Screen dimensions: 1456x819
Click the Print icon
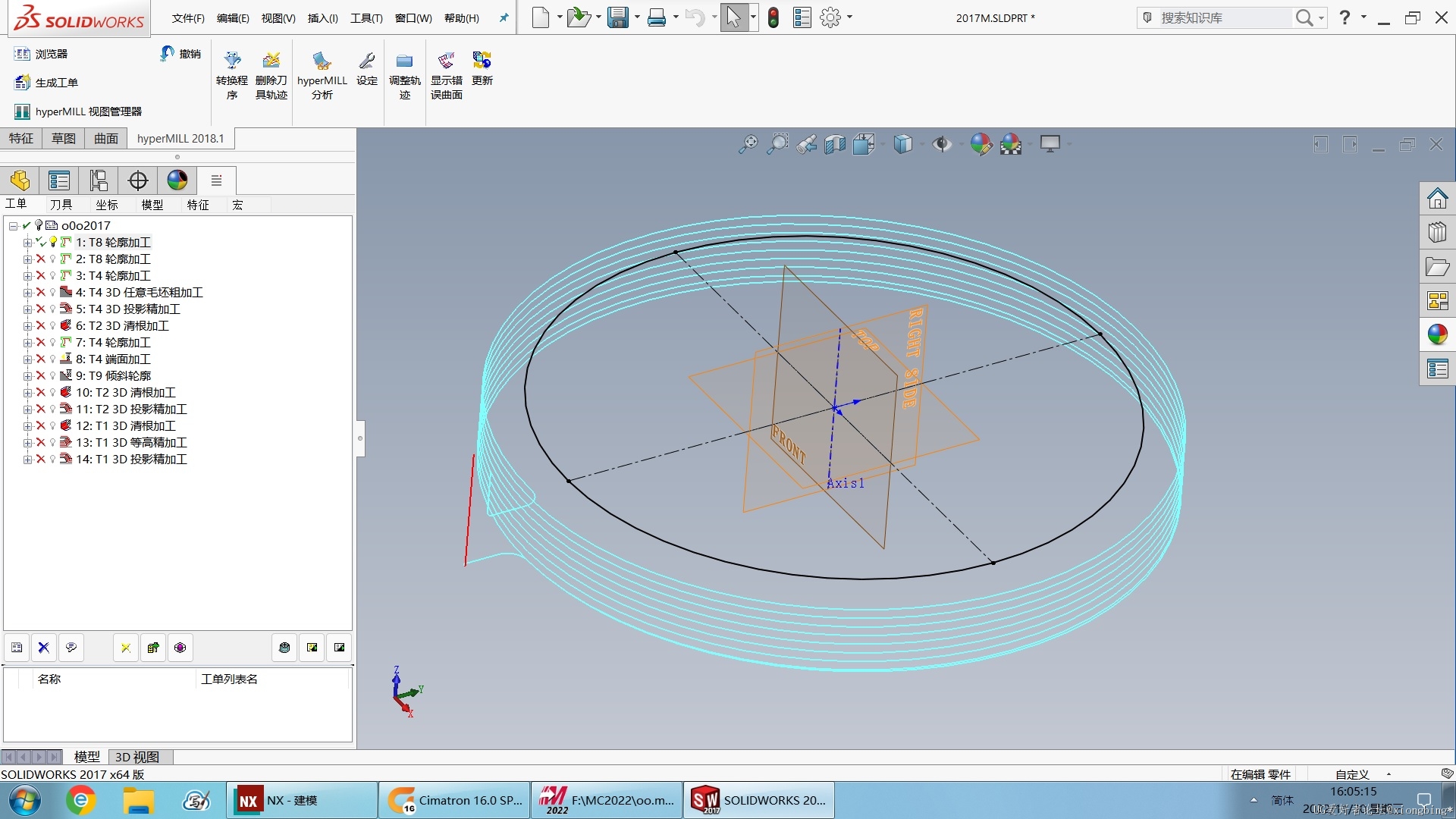point(657,17)
